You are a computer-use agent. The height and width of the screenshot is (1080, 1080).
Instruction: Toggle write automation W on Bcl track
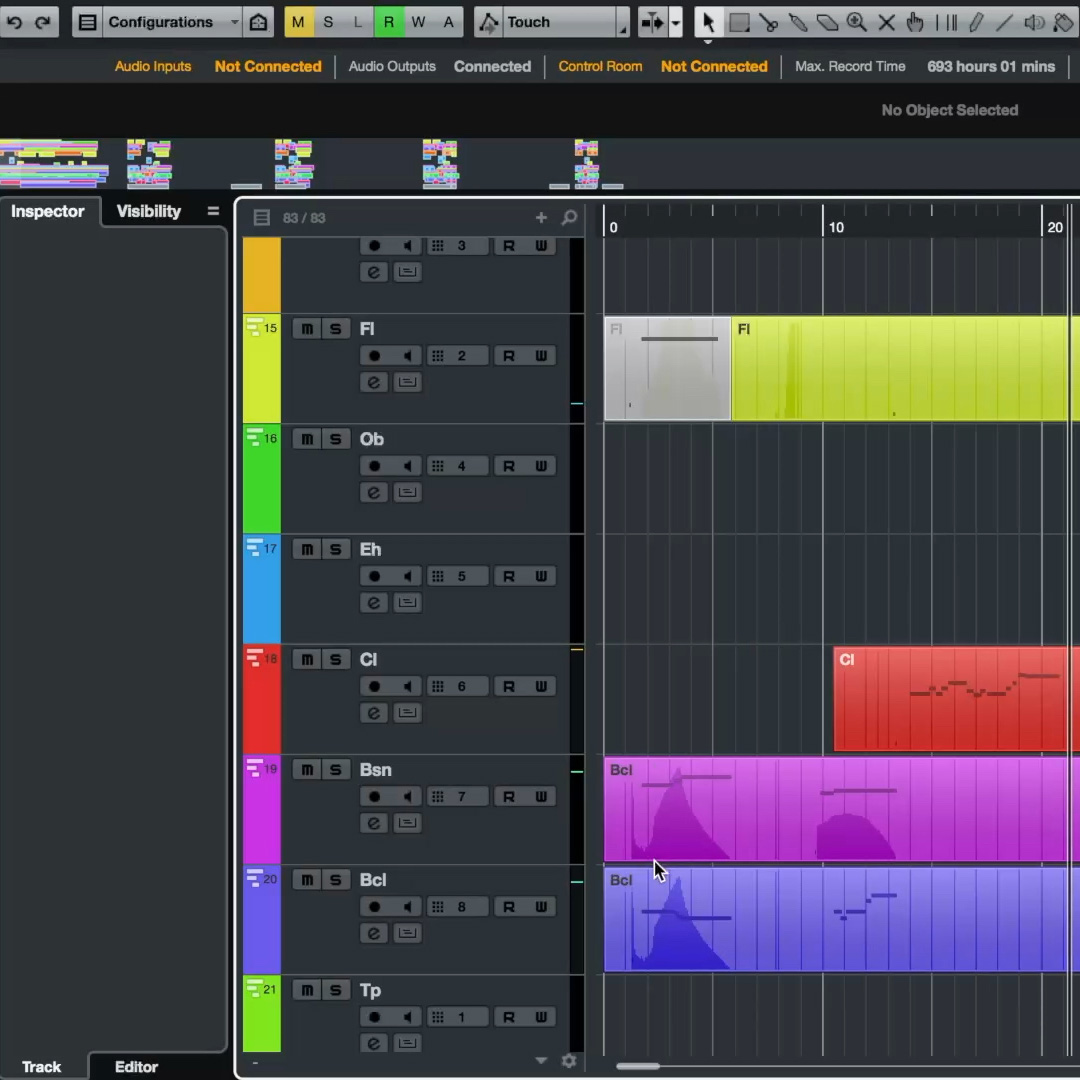(541, 907)
